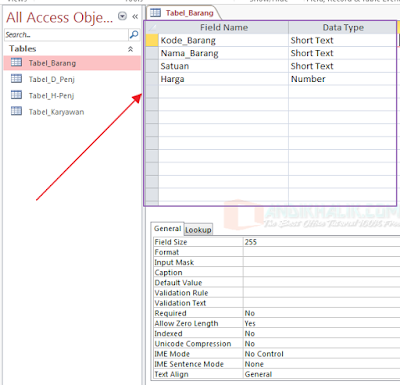
Task: Collapse the Tables group
Action: pyautogui.click(x=130, y=49)
